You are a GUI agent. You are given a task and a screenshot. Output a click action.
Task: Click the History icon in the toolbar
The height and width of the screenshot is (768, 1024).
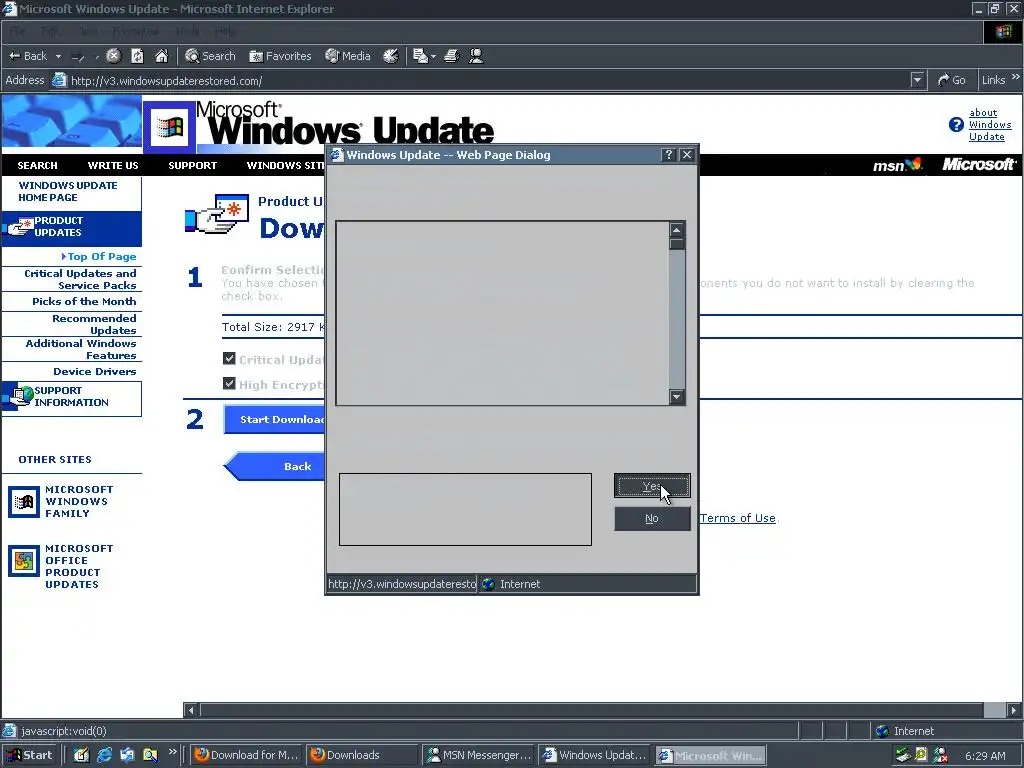point(391,56)
